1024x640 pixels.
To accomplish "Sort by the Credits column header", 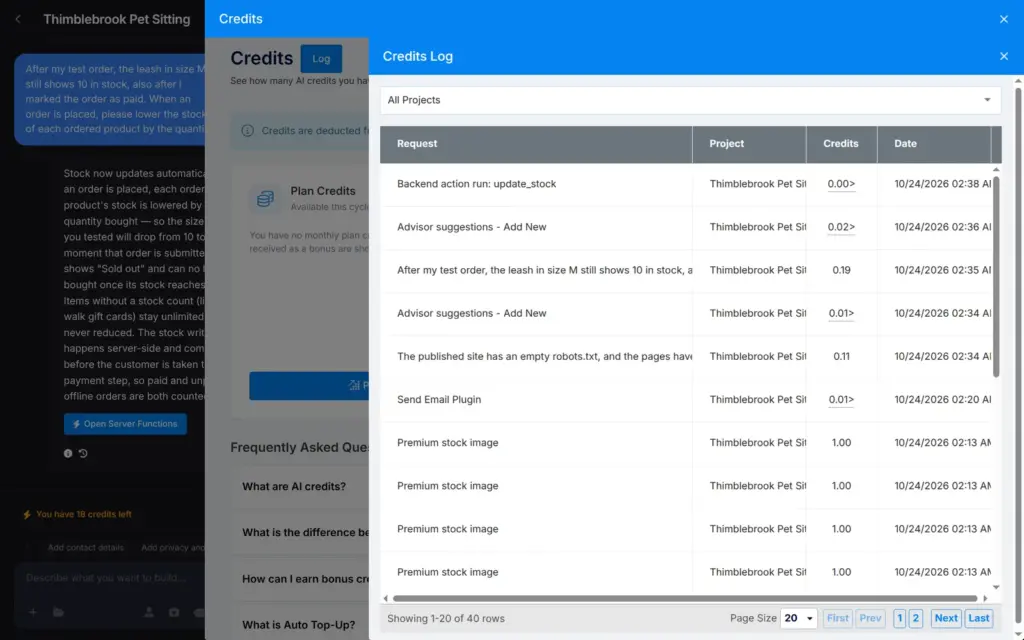I will point(842,144).
